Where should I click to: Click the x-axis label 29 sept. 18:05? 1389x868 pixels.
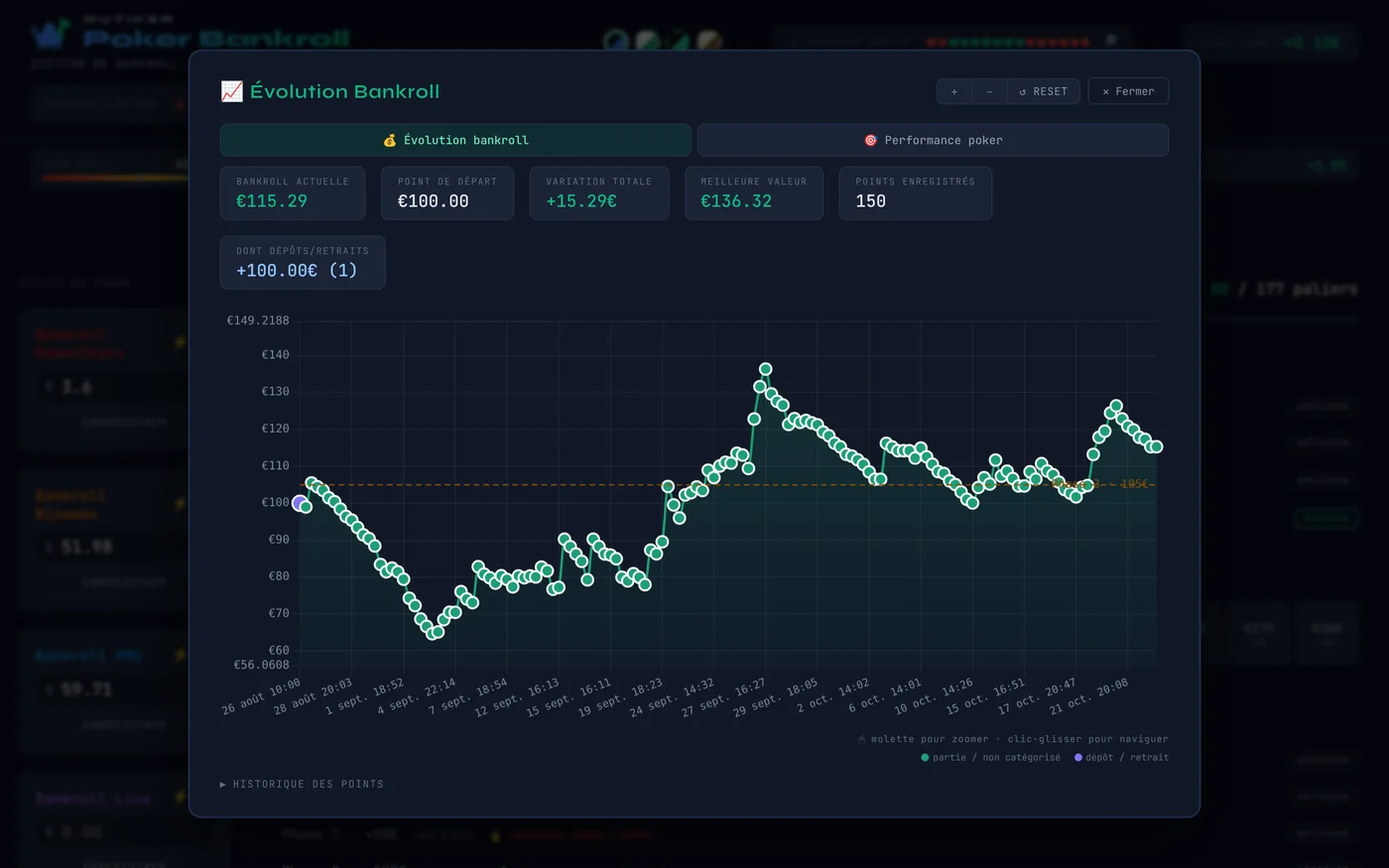776,696
